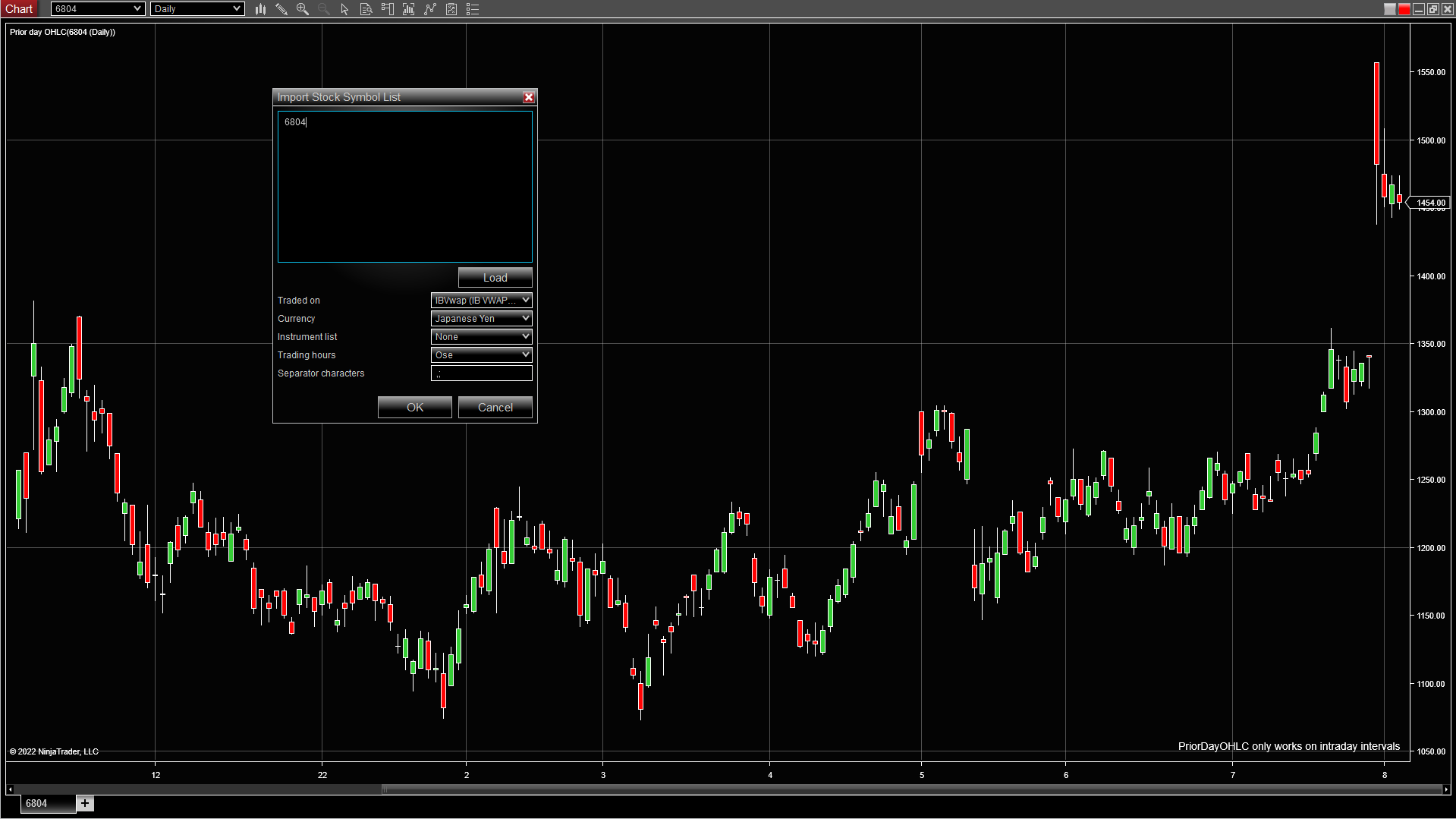The height and width of the screenshot is (819, 1456).
Task: Open the data box icon
Action: [366, 9]
